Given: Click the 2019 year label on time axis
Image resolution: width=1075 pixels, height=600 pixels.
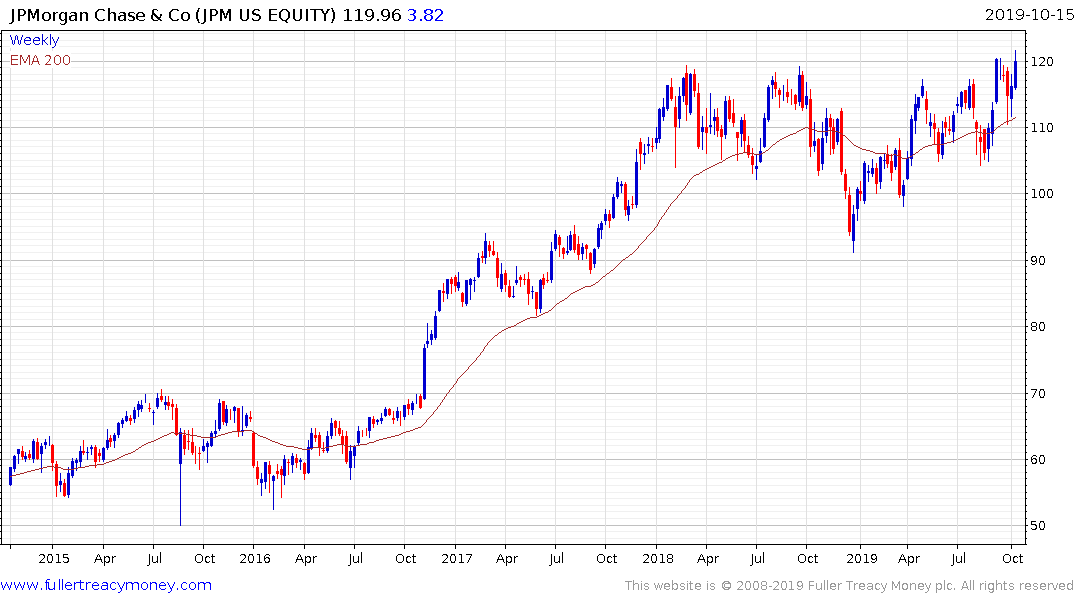Looking at the screenshot, I should (x=862, y=558).
